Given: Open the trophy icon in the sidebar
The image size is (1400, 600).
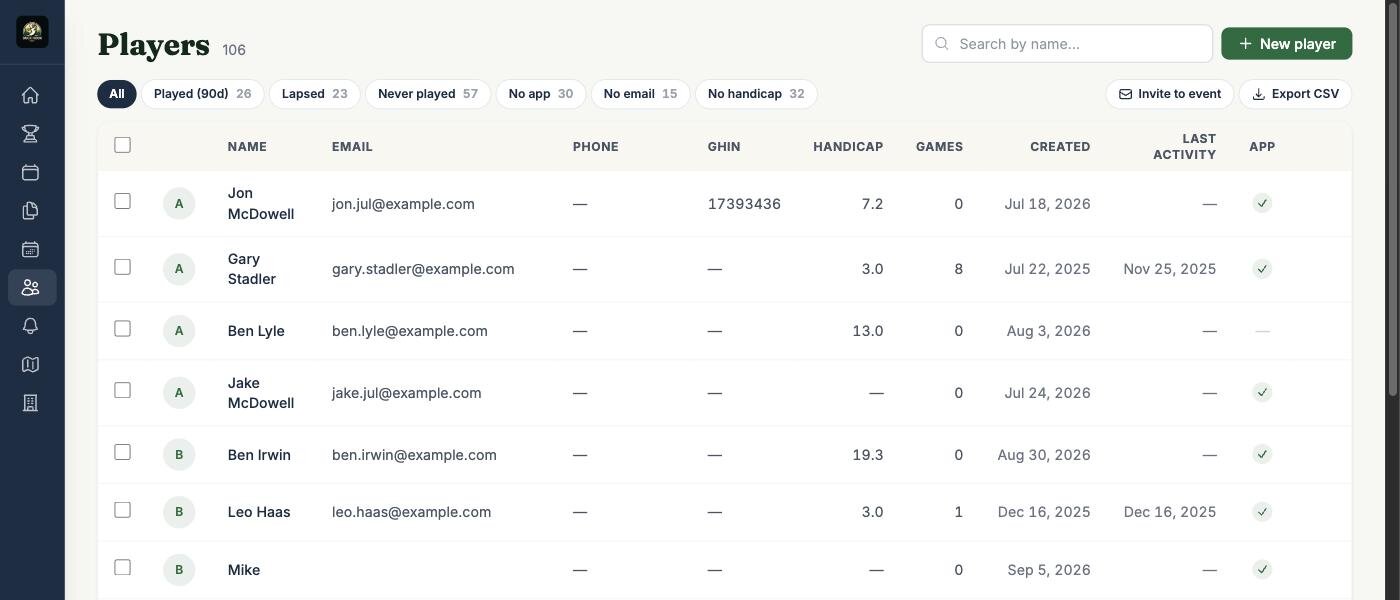Looking at the screenshot, I should pos(30,134).
